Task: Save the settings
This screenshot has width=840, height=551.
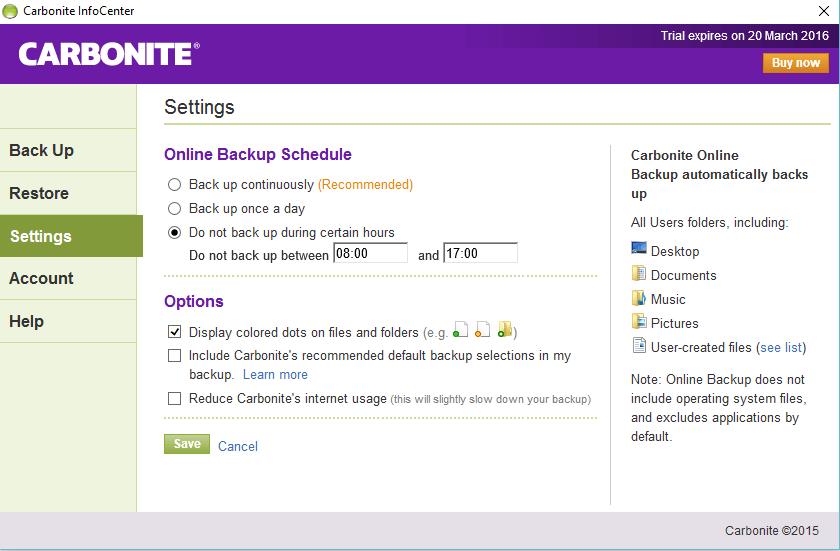Action: [187, 444]
